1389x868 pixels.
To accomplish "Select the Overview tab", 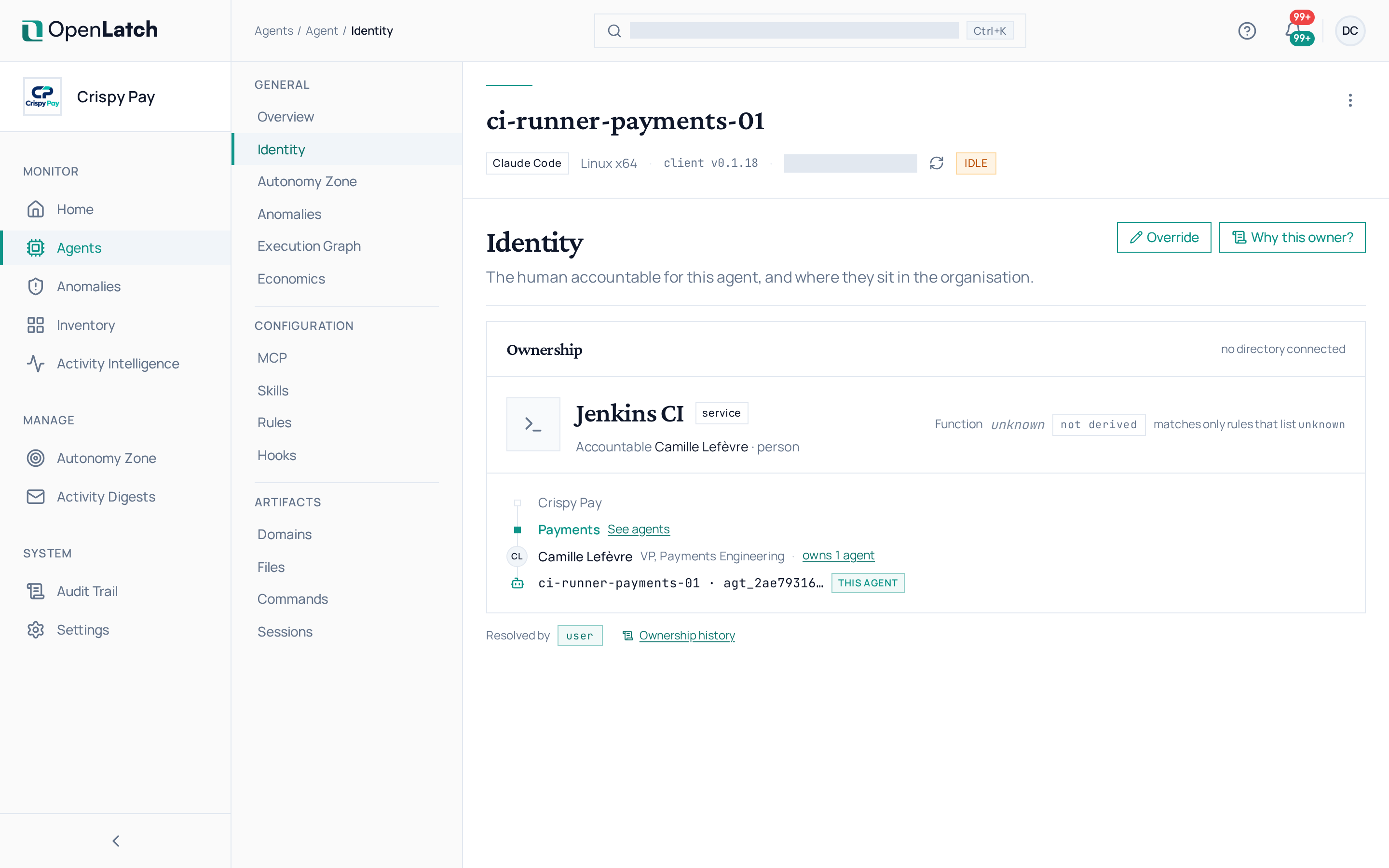I will pos(347,117).
